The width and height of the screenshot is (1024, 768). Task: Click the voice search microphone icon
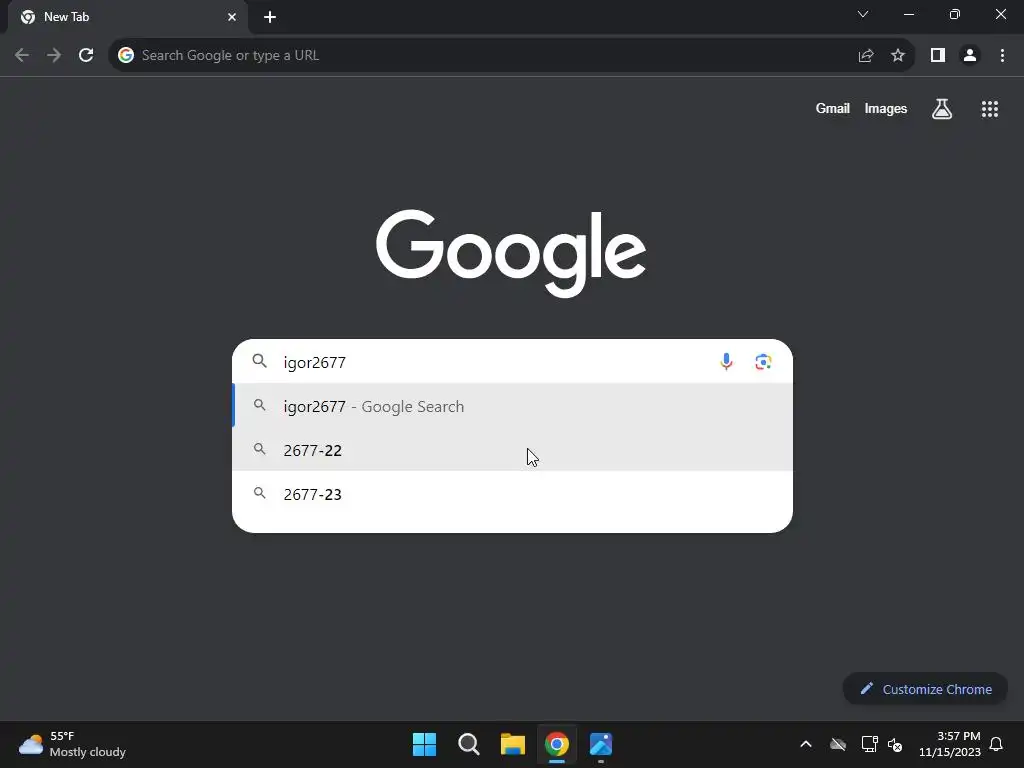[x=726, y=362]
